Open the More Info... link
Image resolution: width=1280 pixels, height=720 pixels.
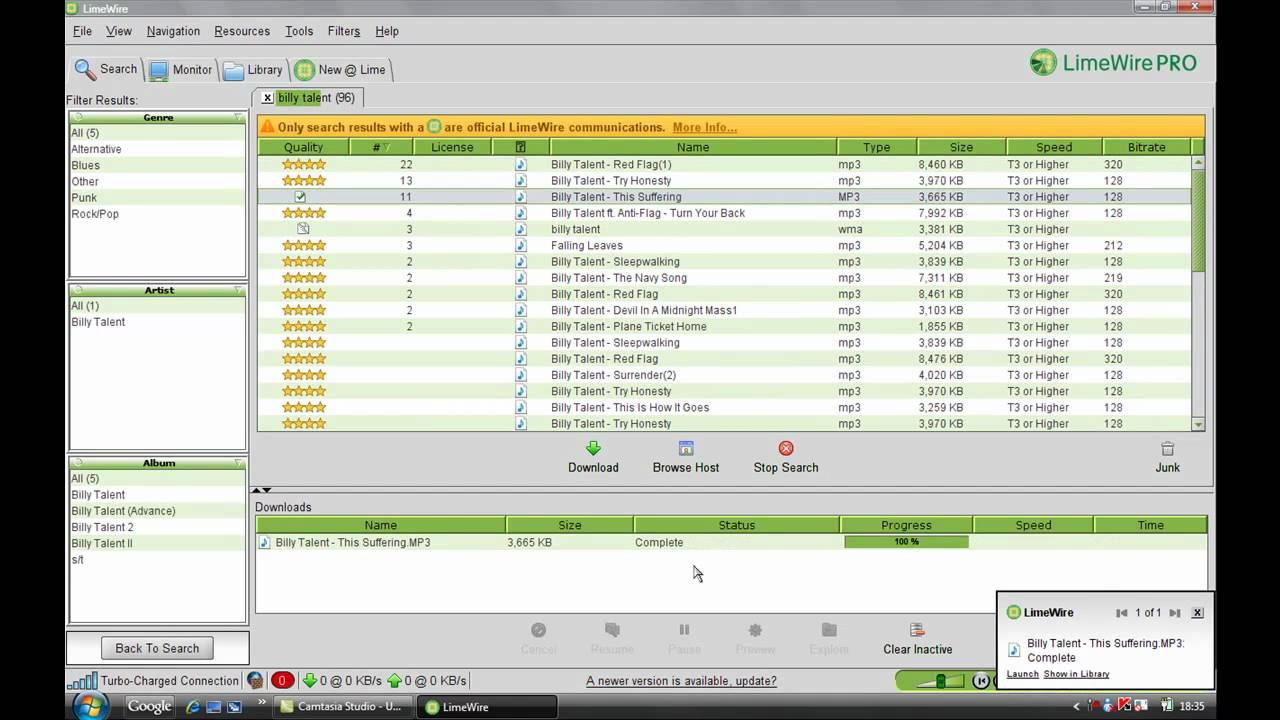click(705, 127)
